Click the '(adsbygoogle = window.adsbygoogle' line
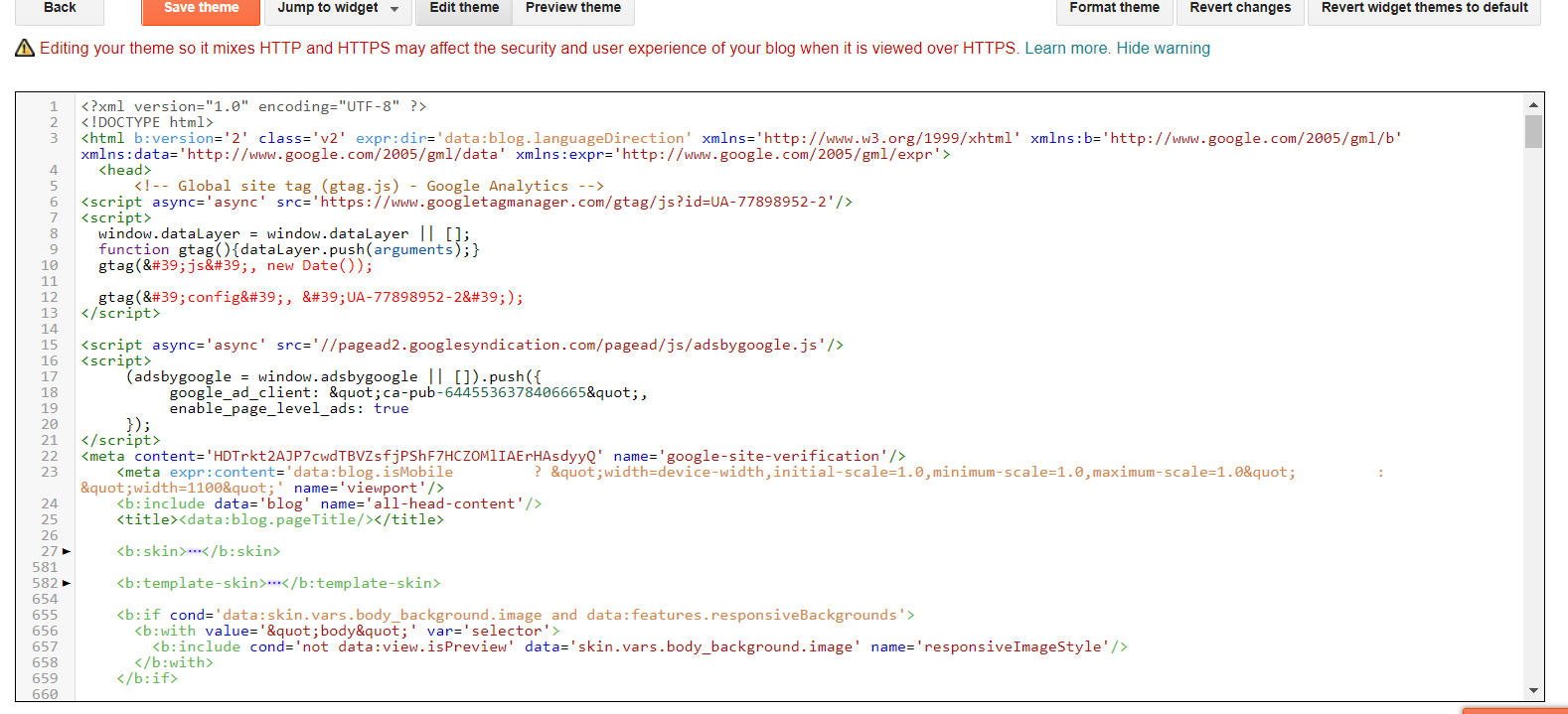Image resolution: width=1568 pixels, height=714 pixels. tap(334, 376)
